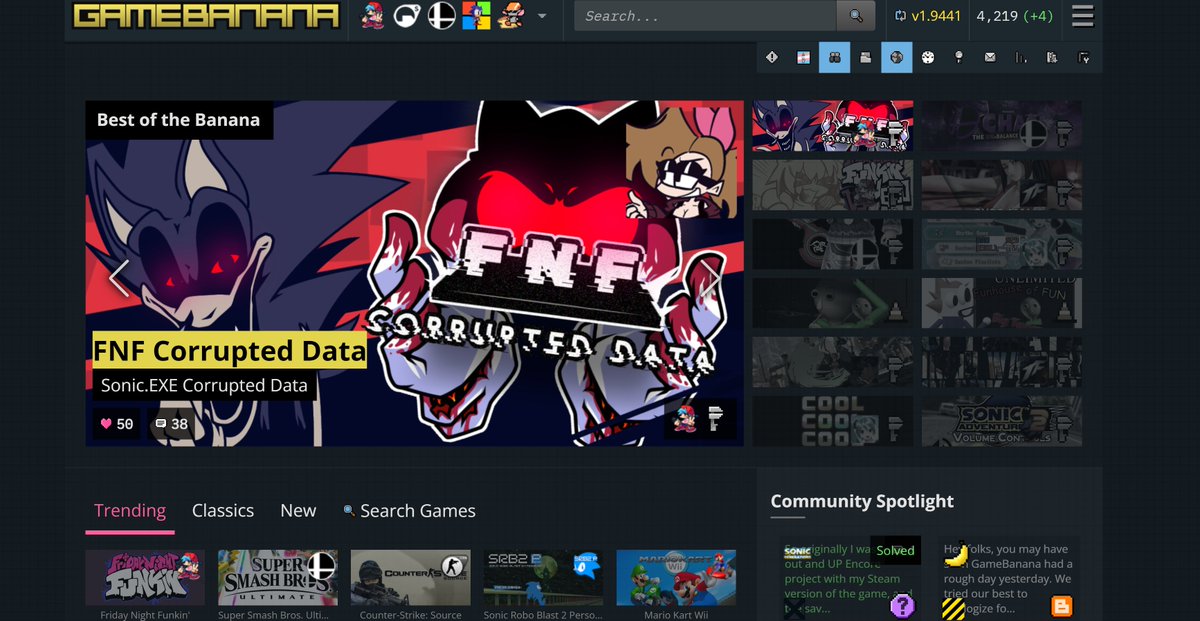The image size is (1200, 621).
Task: Switch to the Trending tab
Action: point(130,511)
